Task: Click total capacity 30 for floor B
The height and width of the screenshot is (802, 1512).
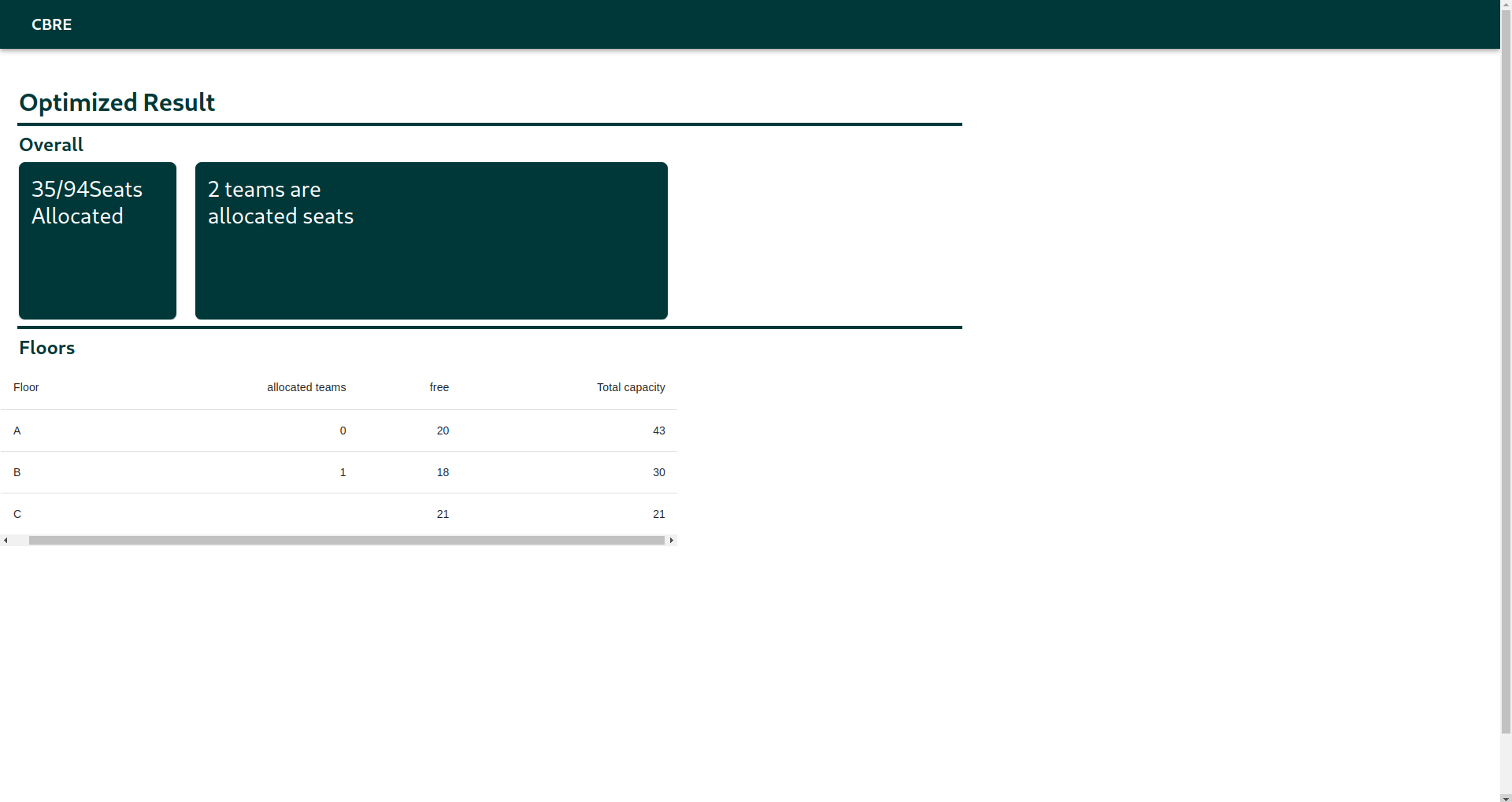Action: [659, 472]
